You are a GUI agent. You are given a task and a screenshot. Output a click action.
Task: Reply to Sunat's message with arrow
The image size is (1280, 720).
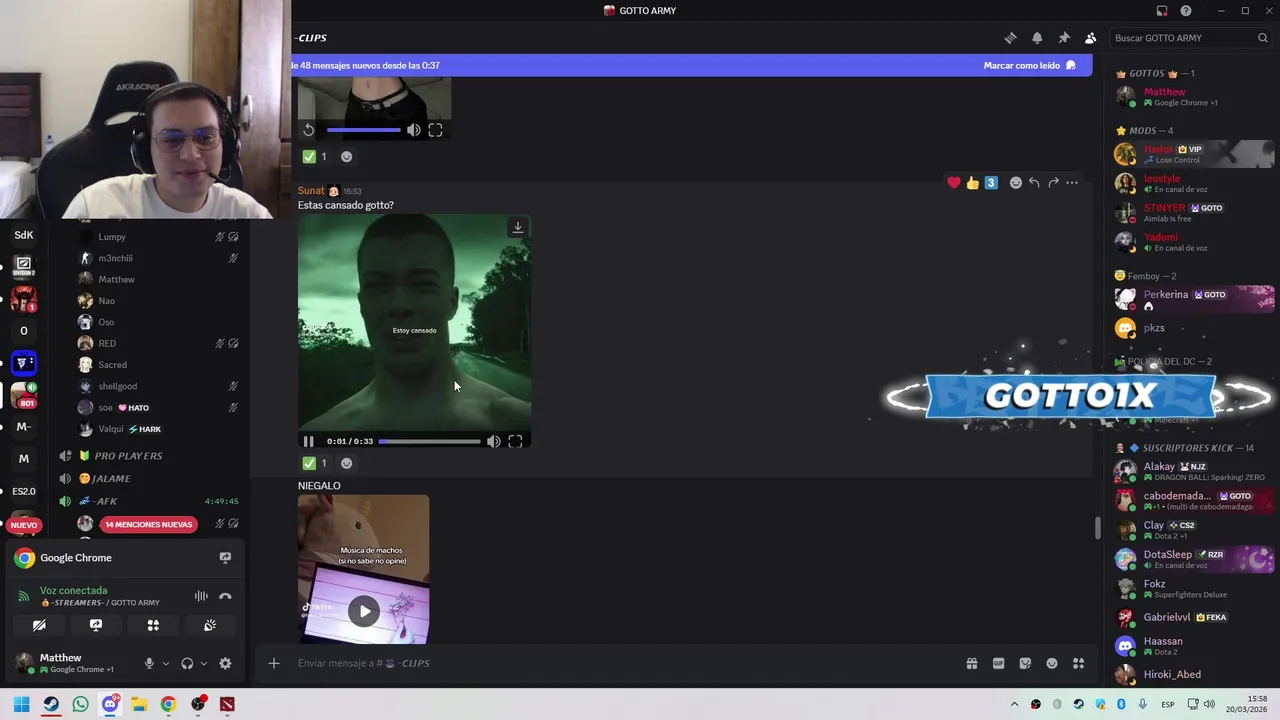pos(1034,182)
